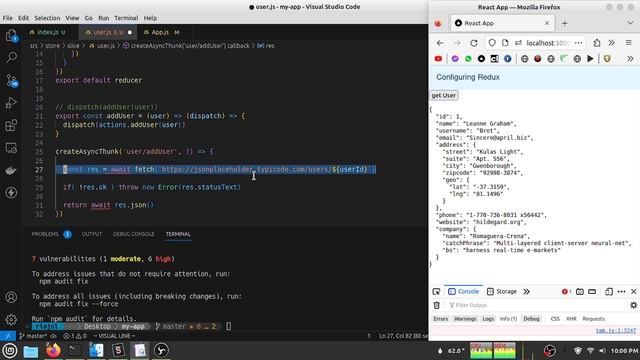Reload the Firefox page

click(473, 43)
